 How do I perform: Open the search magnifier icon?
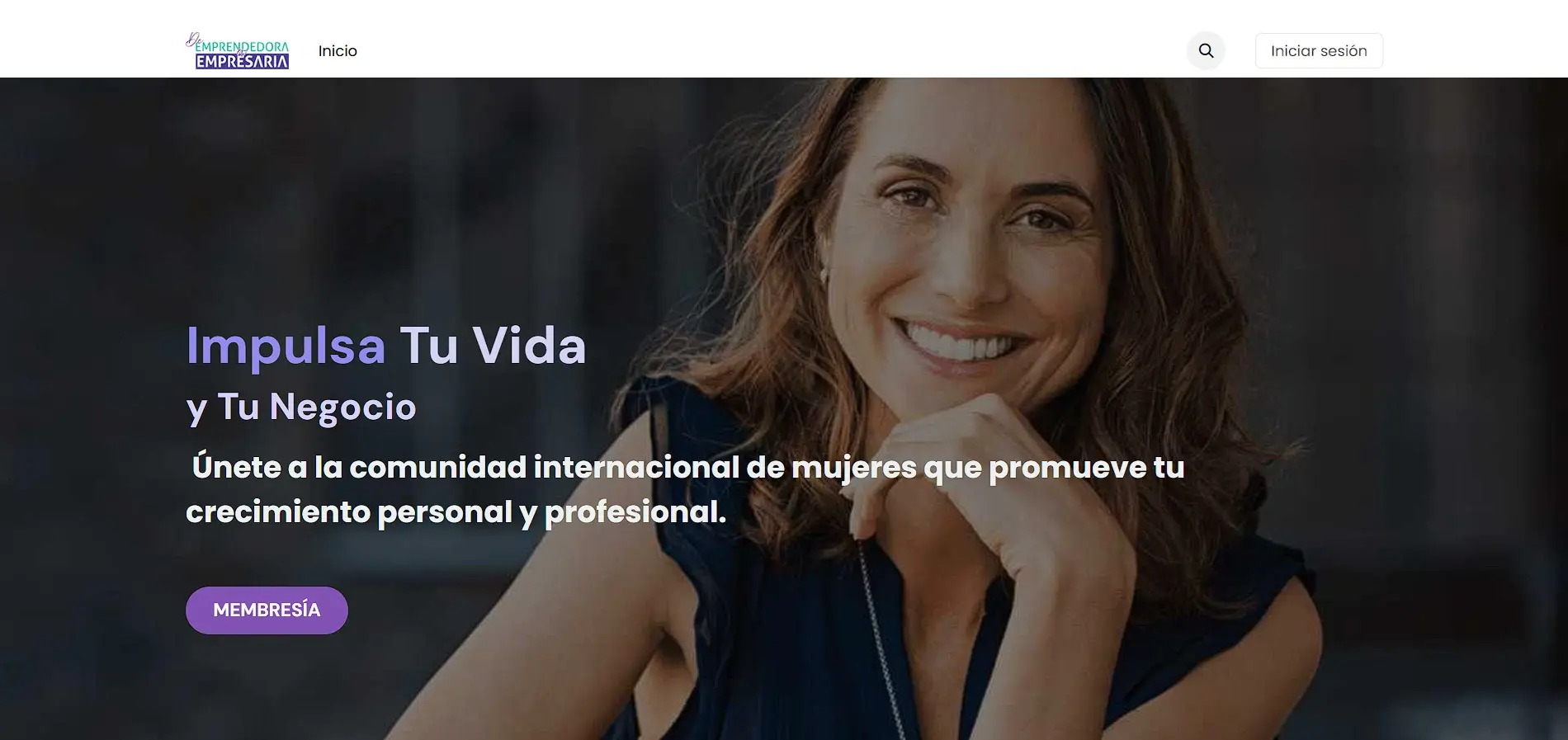coord(1206,51)
